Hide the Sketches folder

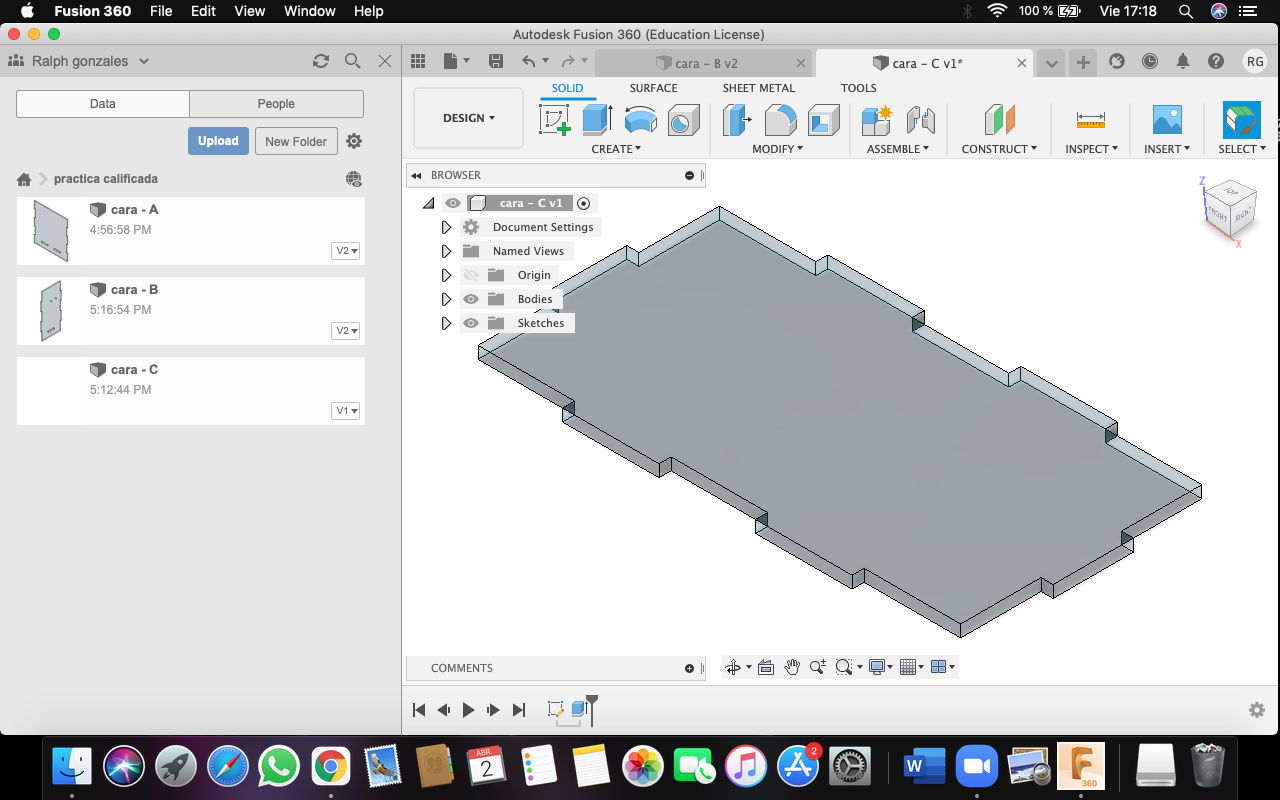click(x=471, y=323)
